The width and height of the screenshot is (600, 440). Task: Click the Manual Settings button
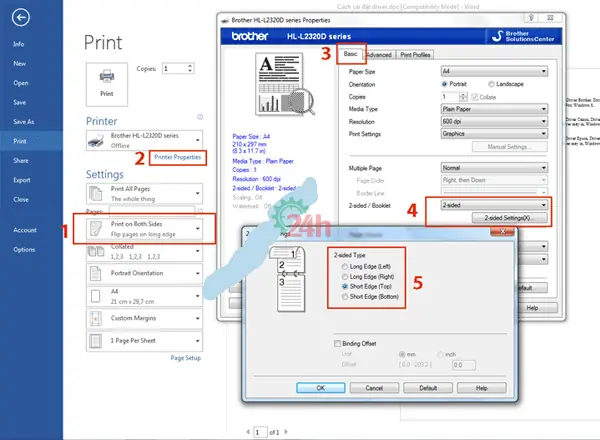[510, 147]
